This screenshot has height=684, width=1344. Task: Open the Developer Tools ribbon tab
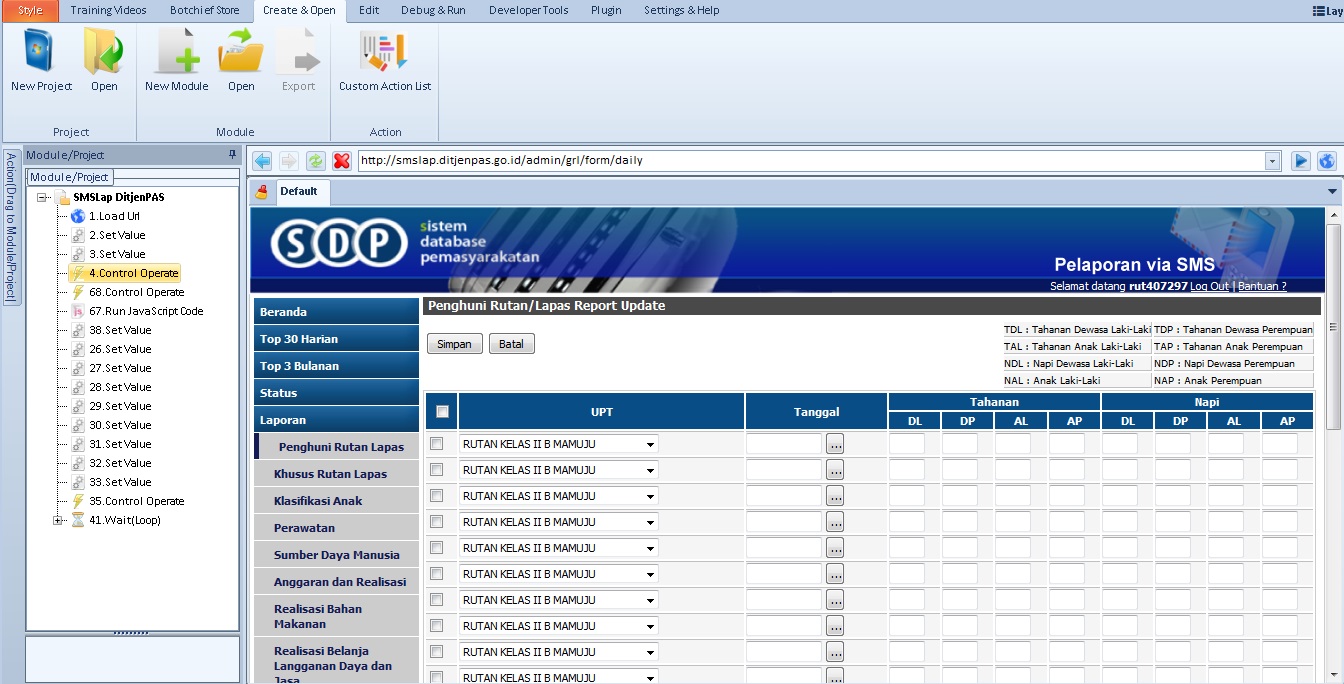528,10
